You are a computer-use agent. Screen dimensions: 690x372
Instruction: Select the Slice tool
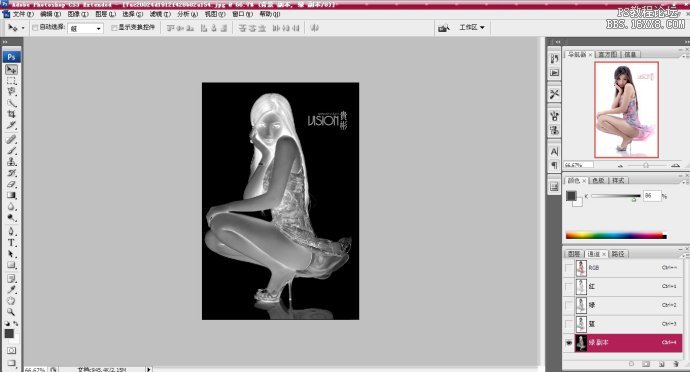pyautogui.click(x=11, y=125)
